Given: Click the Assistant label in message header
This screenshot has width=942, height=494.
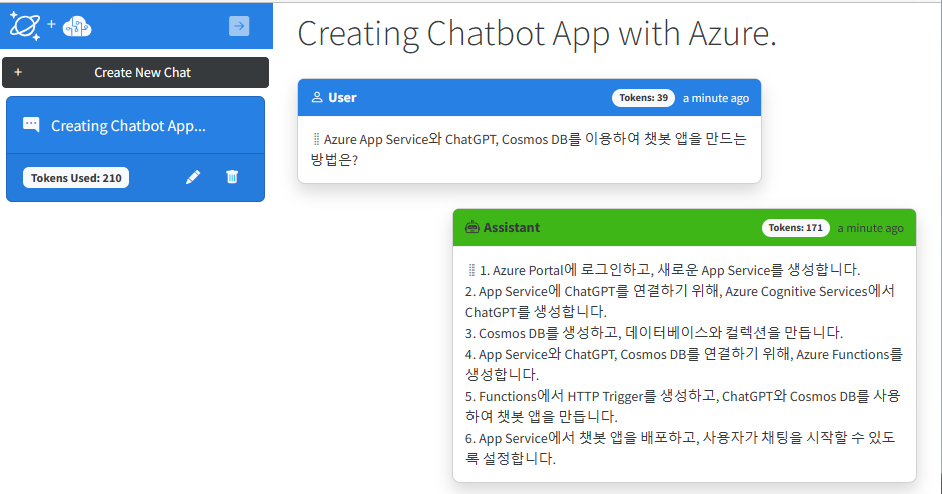Looking at the screenshot, I should click(x=512, y=227).
